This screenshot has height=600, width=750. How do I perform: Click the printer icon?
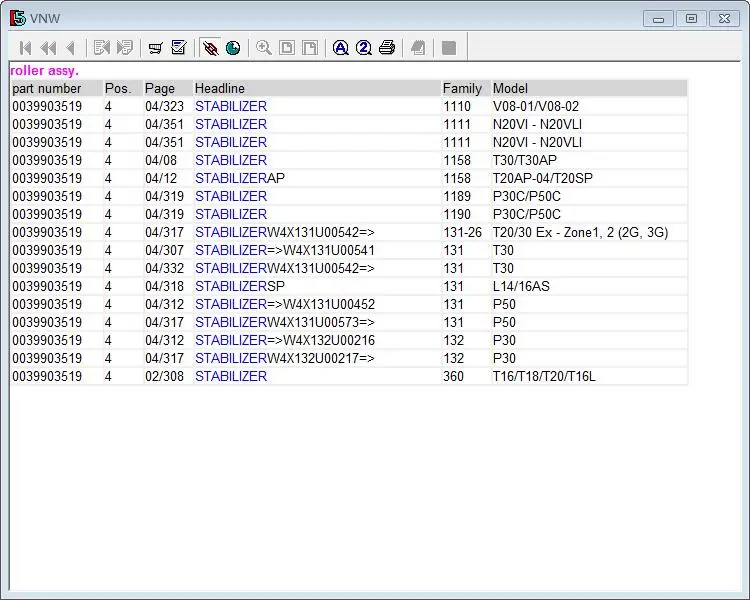pos(387,48)
